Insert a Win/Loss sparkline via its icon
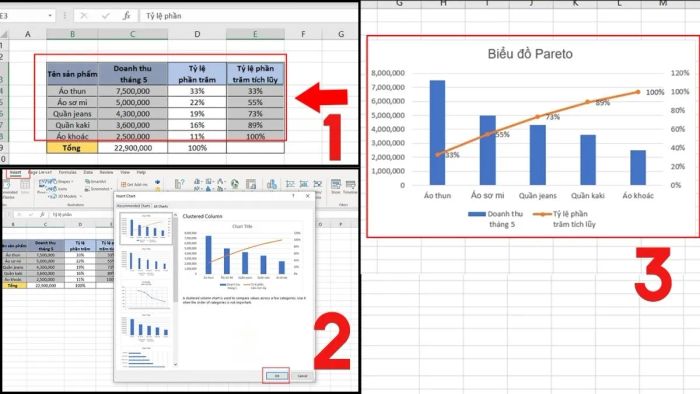 click(x=318, y=183)
